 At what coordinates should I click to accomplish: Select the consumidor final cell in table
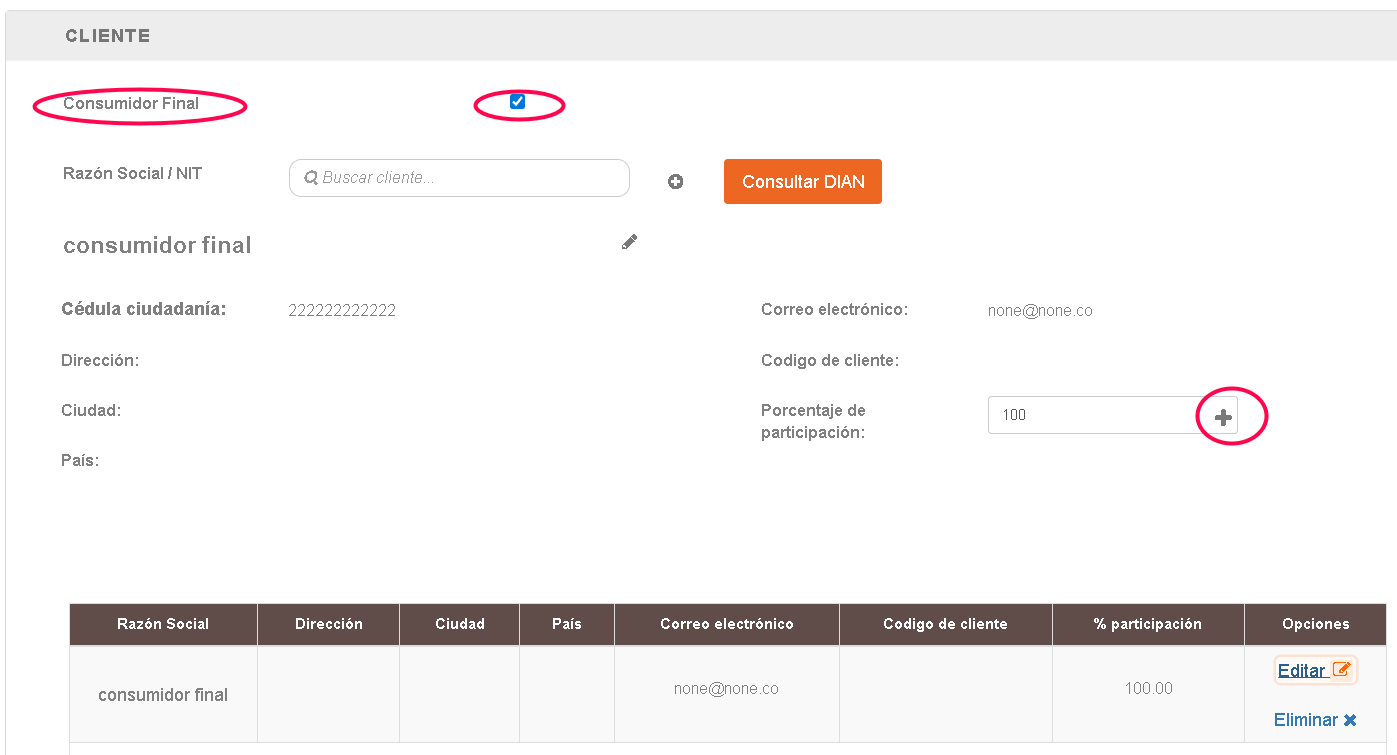tap(163, 695)
